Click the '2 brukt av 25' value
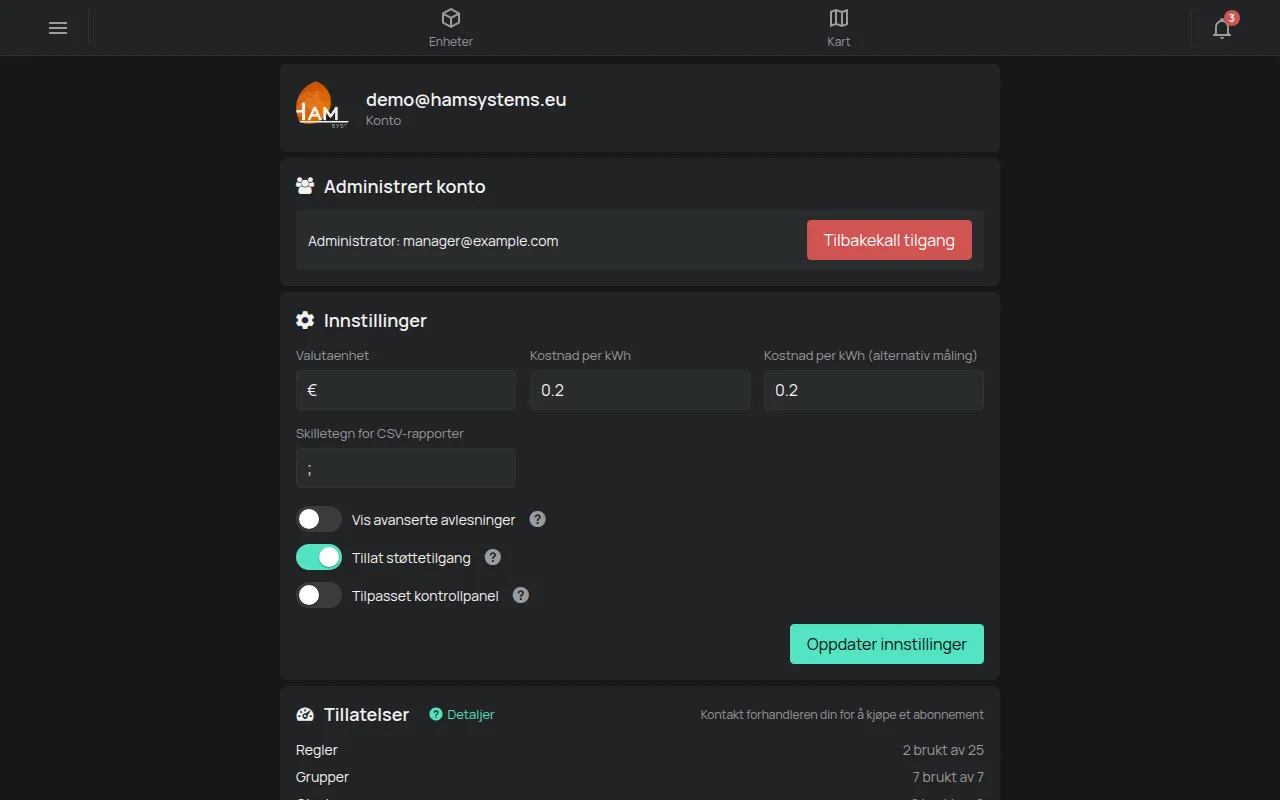1280x800 pixels. [943, 750]
